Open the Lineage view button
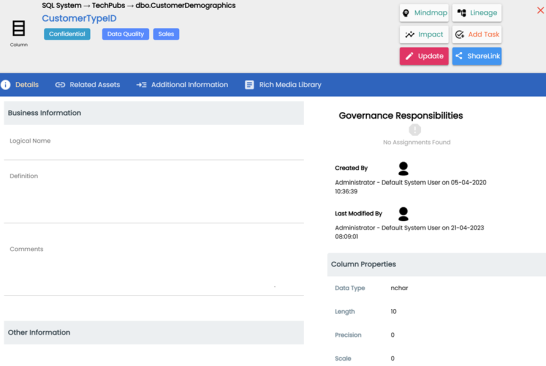 (477, 13)
